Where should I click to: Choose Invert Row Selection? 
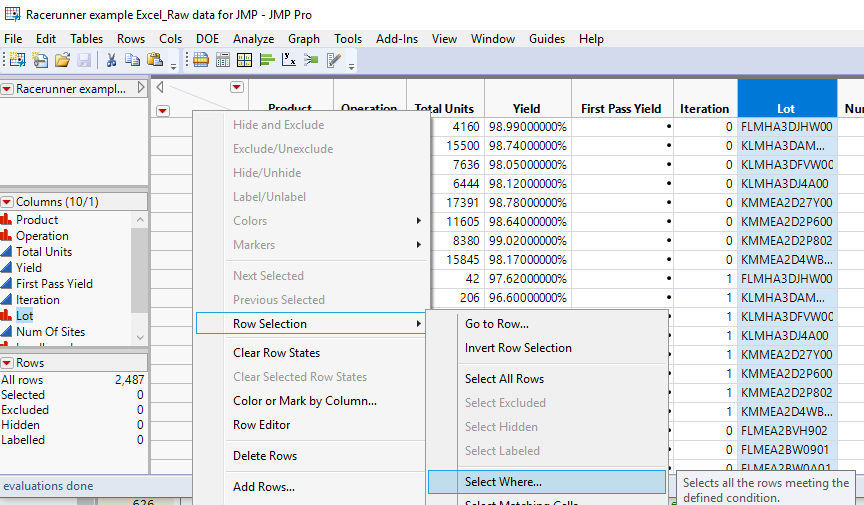pos(547,348)
